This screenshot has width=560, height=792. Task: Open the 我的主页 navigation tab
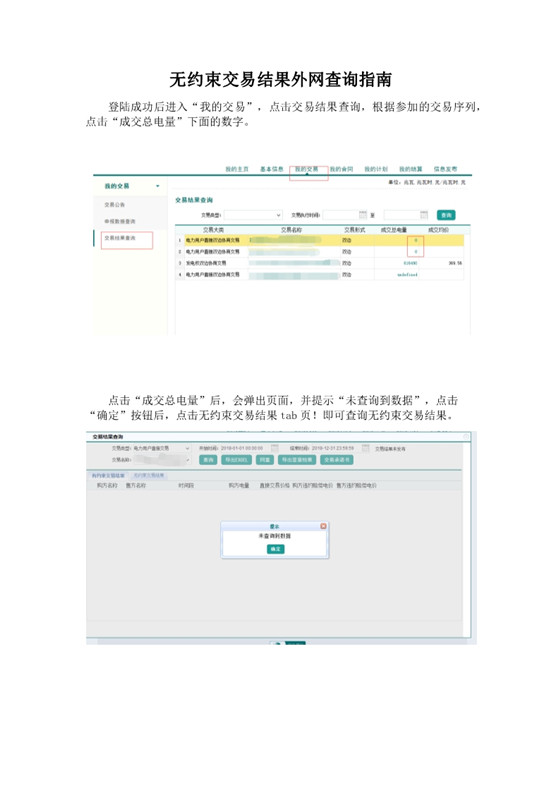(237, 169)
